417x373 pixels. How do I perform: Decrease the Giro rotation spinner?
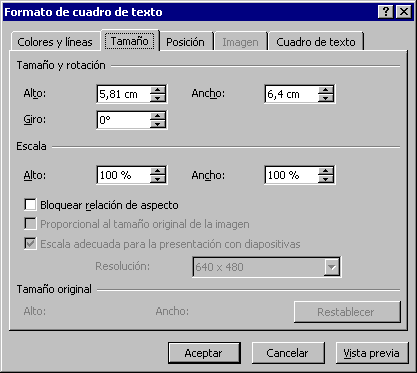coord(158,124)
